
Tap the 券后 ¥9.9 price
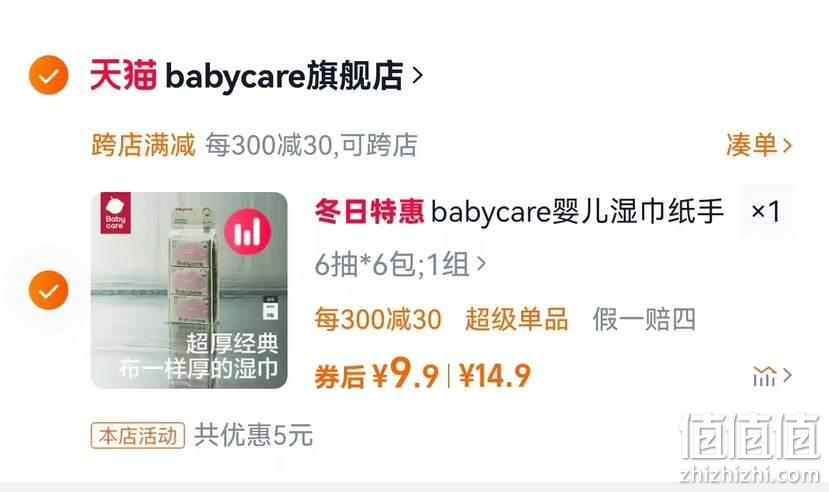376,375
